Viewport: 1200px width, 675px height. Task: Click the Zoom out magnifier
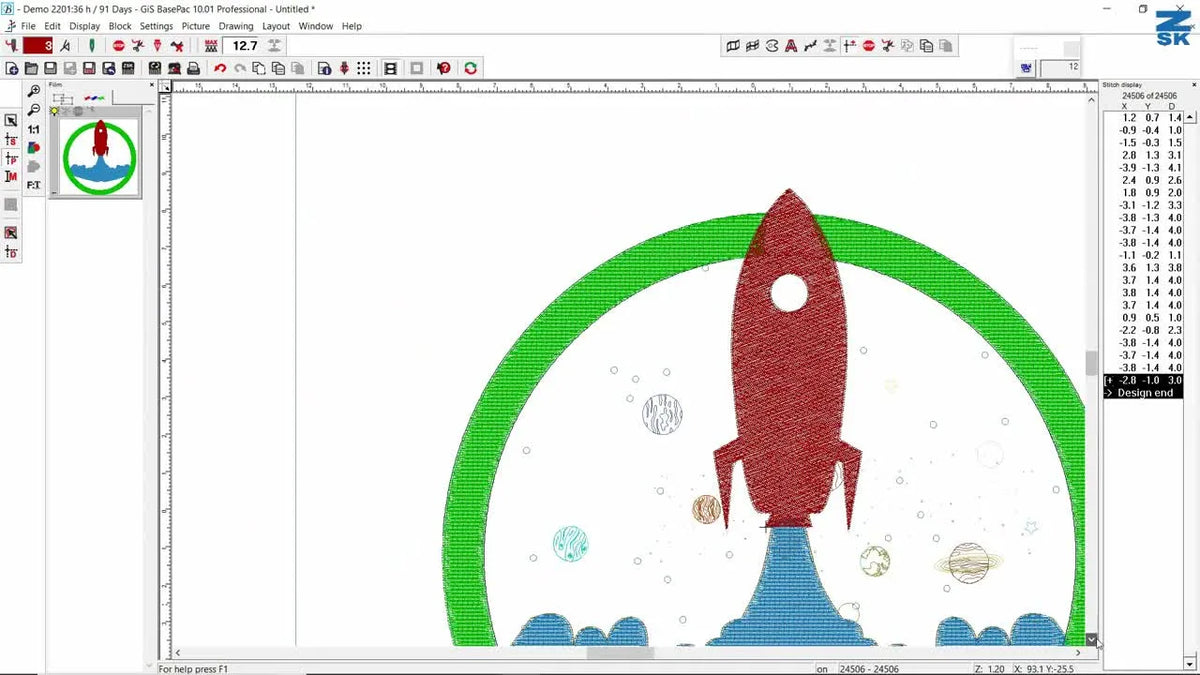pyautogui.click(x=34, y=110)
